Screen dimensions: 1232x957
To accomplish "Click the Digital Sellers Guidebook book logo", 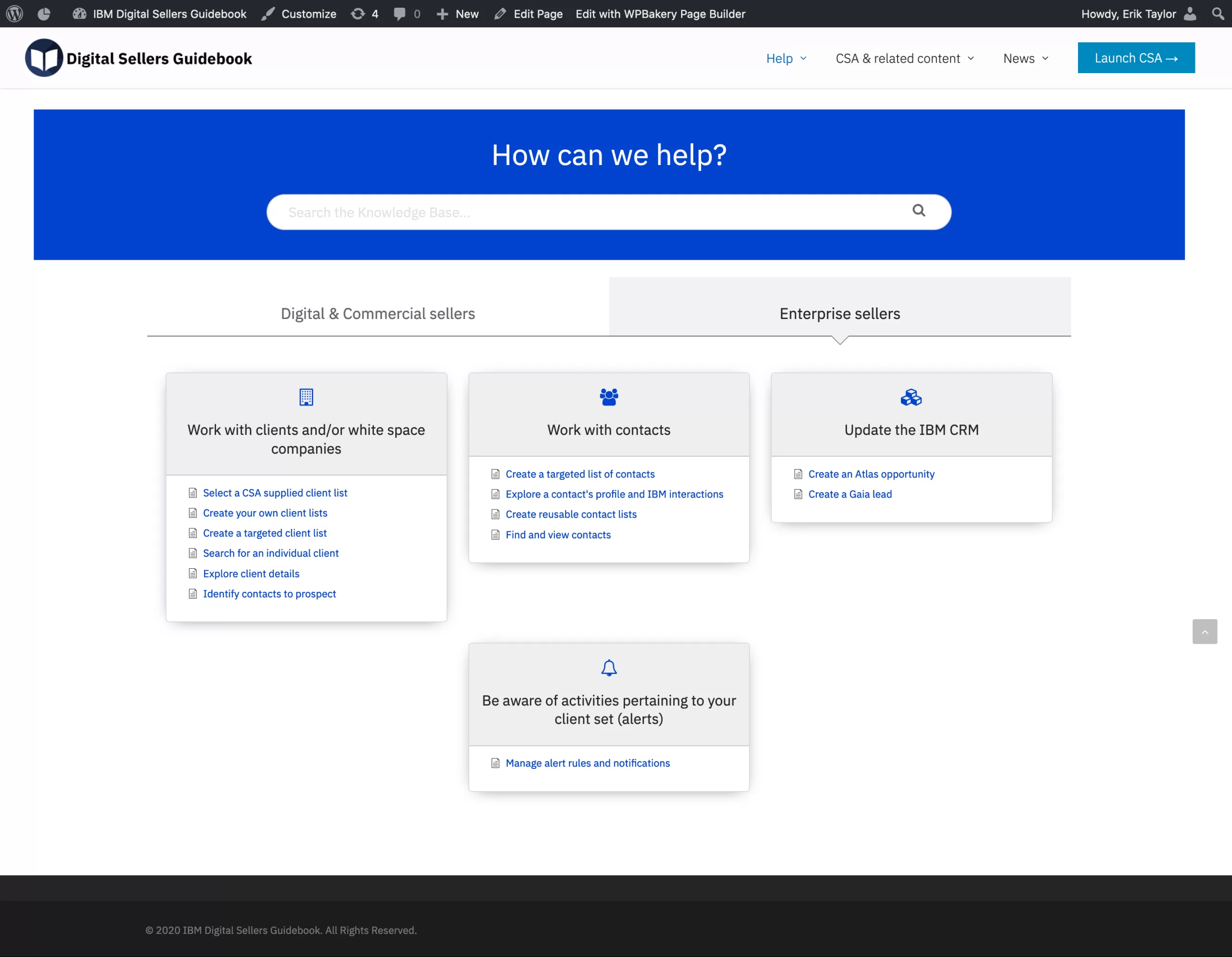I will pos(44,58).
